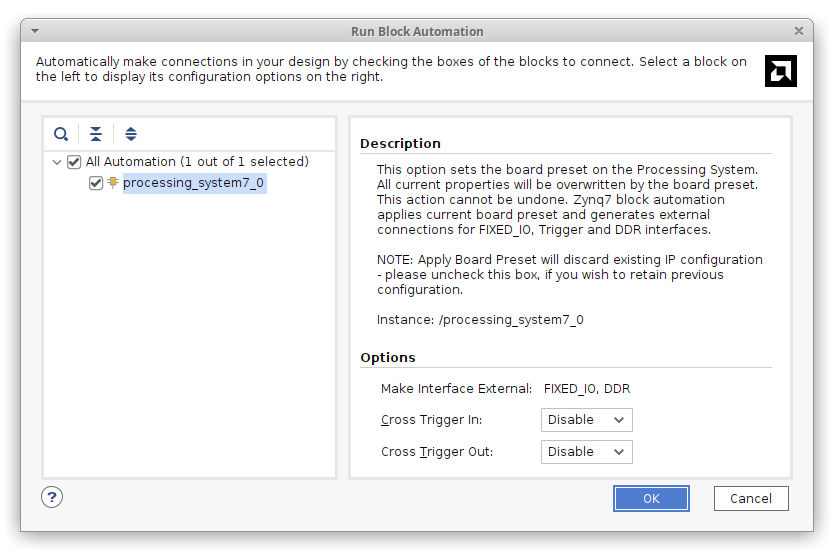Click the AMD logo in the header
The image size is (834, 553).
coord(780,71)
